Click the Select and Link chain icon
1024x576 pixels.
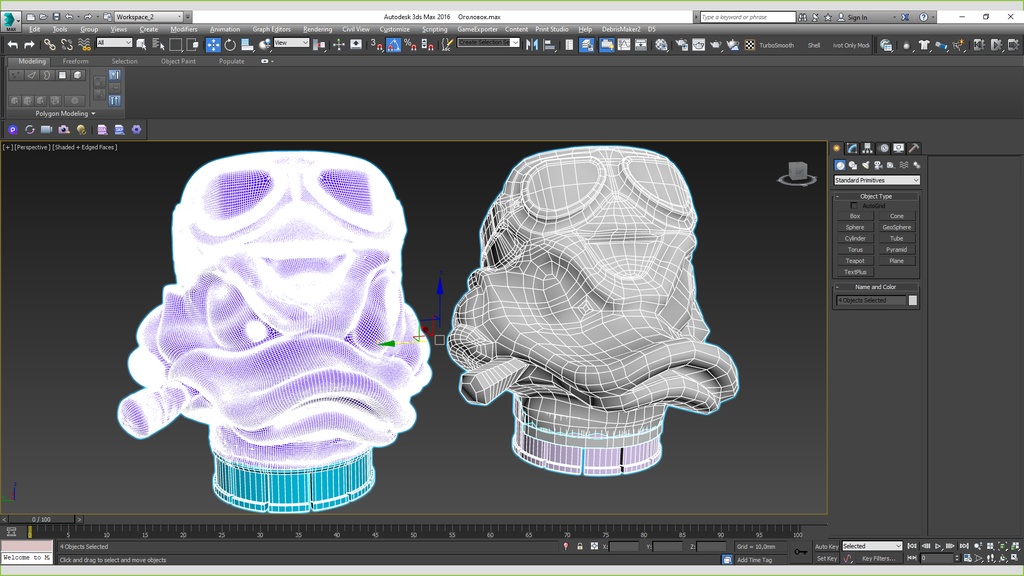point(50,45)
